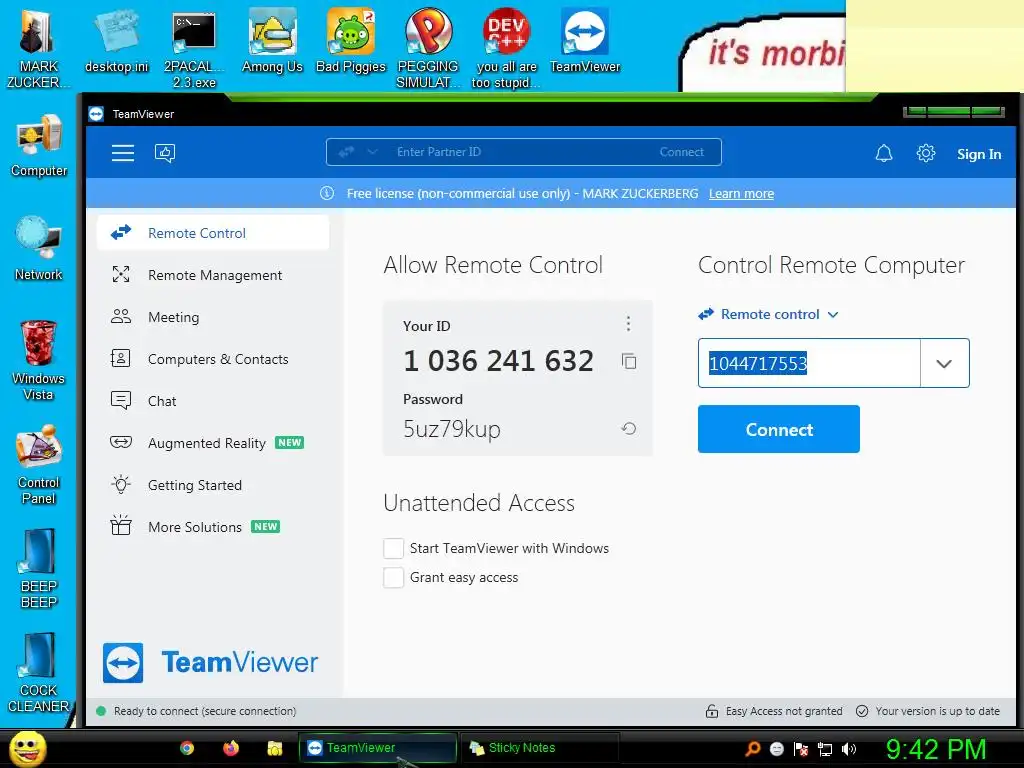1024x768 pixels.
Task: Open TeamViewer settings gear
Action: point(925,153)
